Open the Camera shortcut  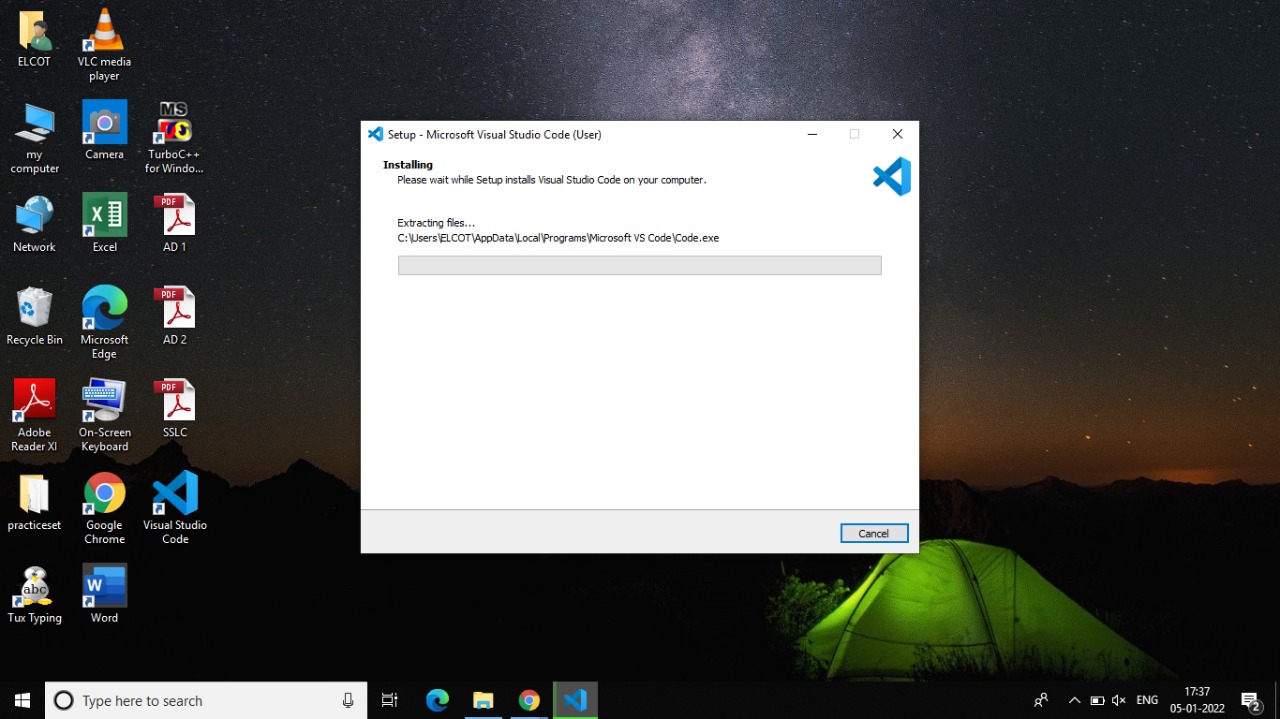(104, 131)
